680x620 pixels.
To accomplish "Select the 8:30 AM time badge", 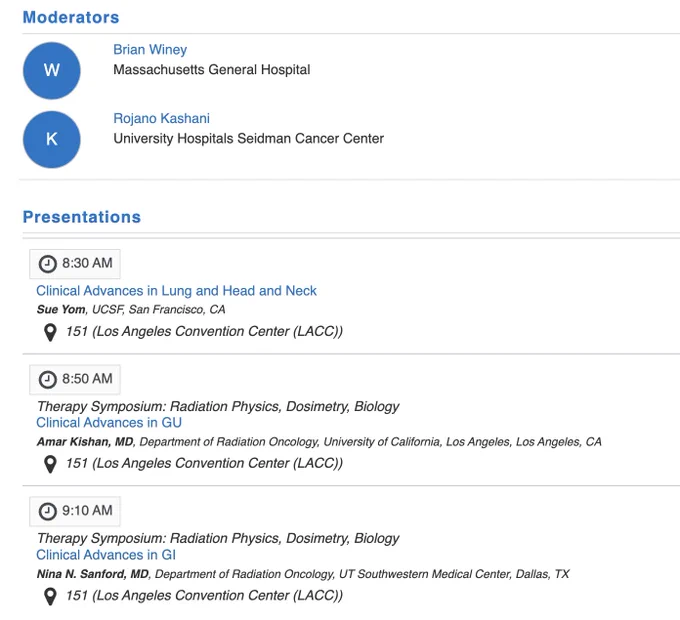I will [75, 264].
